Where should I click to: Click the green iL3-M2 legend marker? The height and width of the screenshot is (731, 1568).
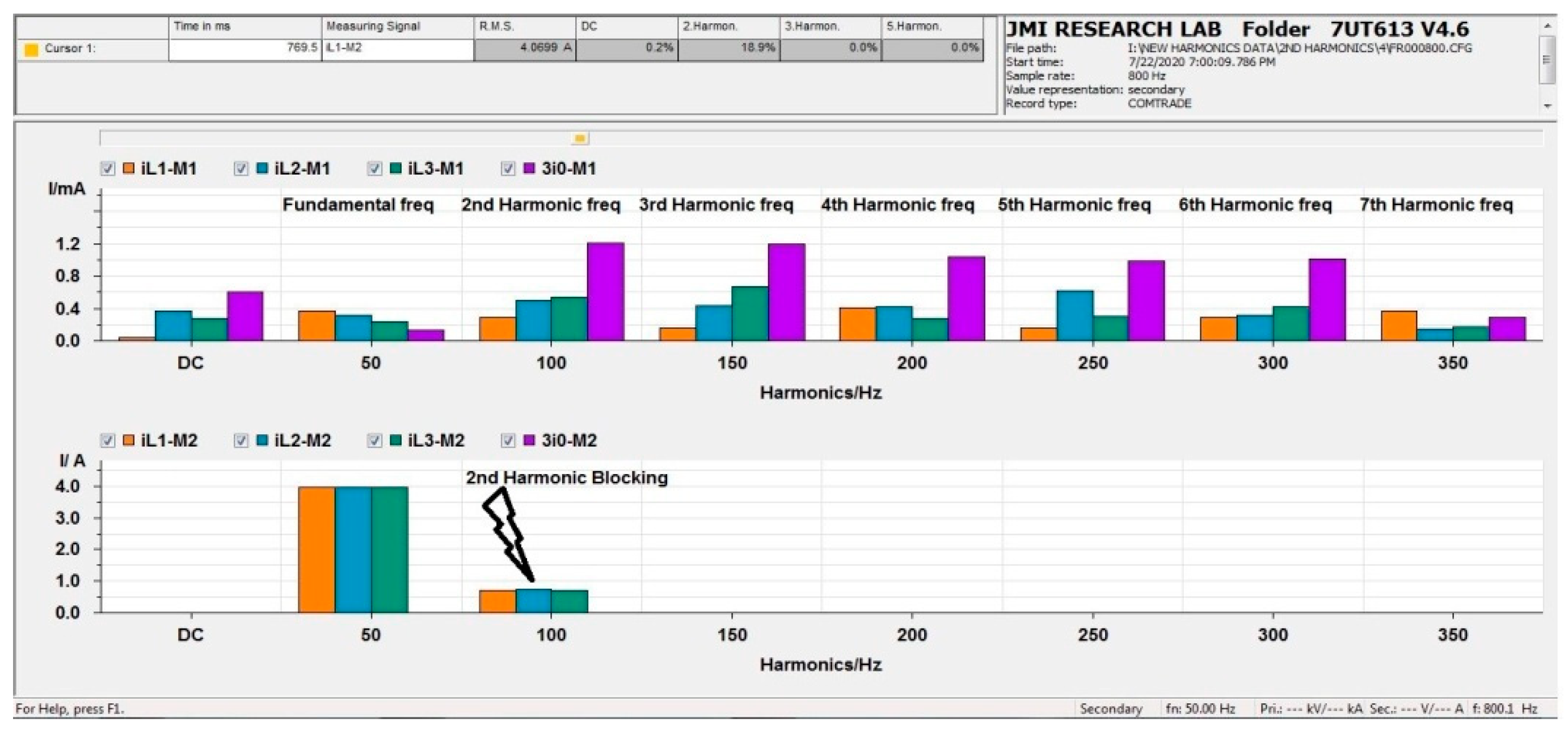coord(395,440)
